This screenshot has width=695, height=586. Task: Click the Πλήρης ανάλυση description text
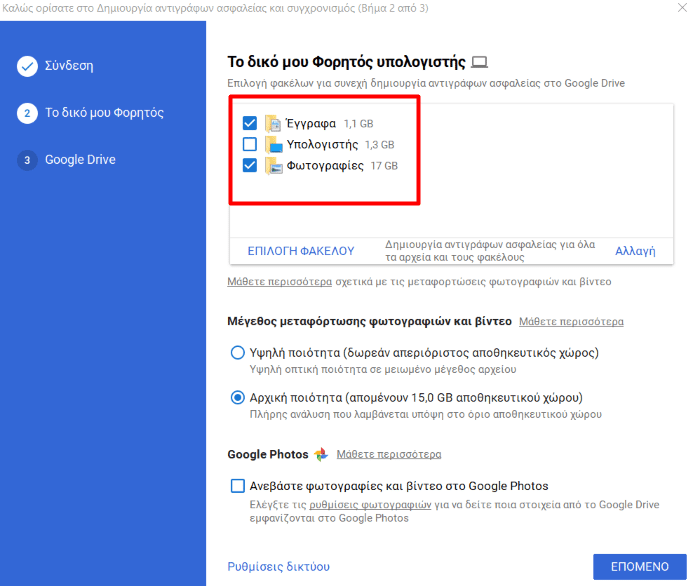426,414
